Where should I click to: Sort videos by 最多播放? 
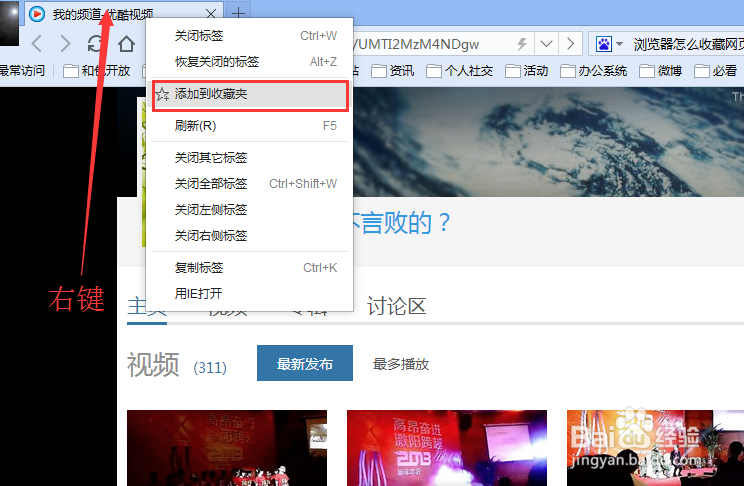coord(401,364)
